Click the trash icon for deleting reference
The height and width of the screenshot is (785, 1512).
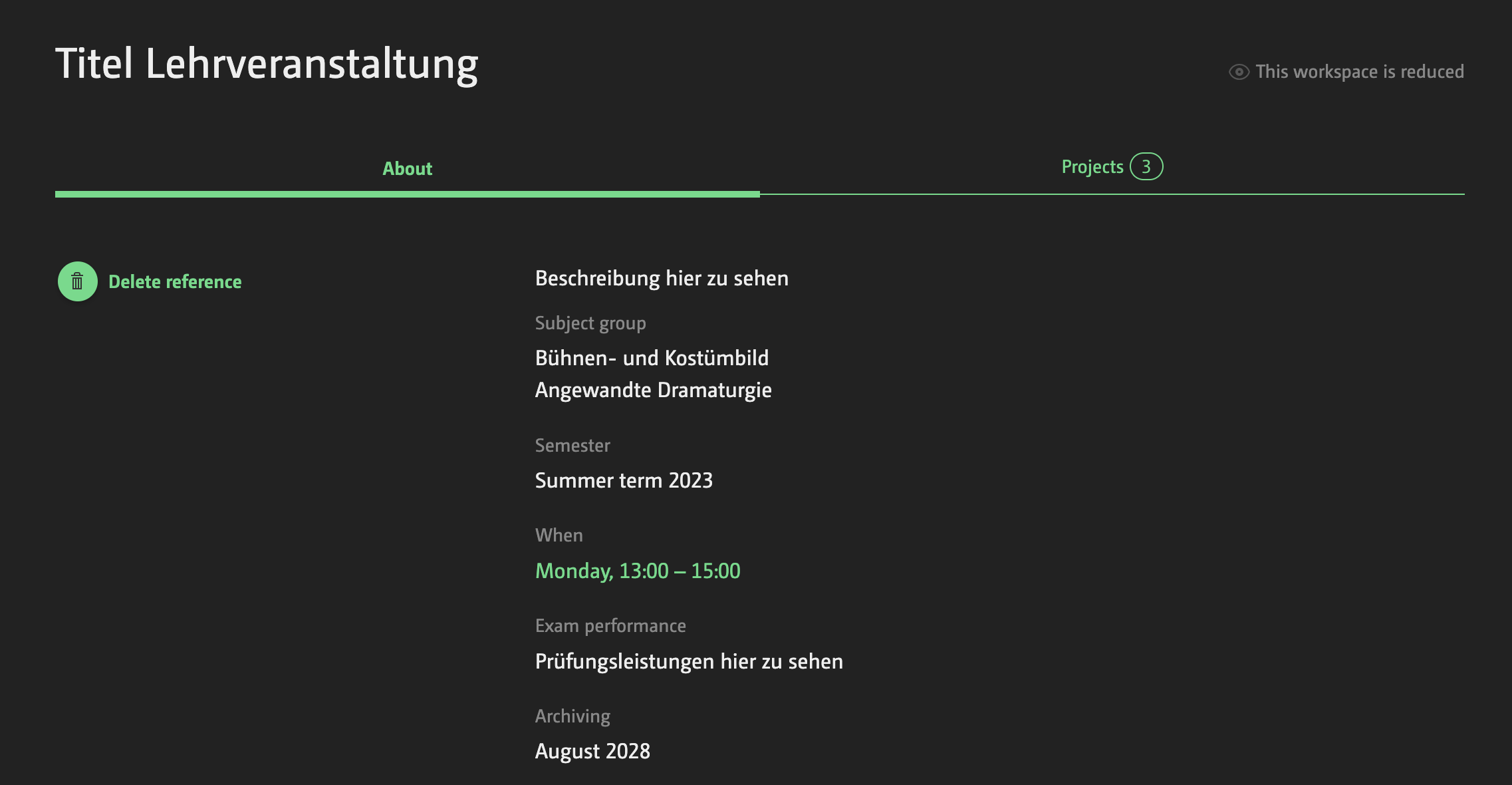coord(78,281)
